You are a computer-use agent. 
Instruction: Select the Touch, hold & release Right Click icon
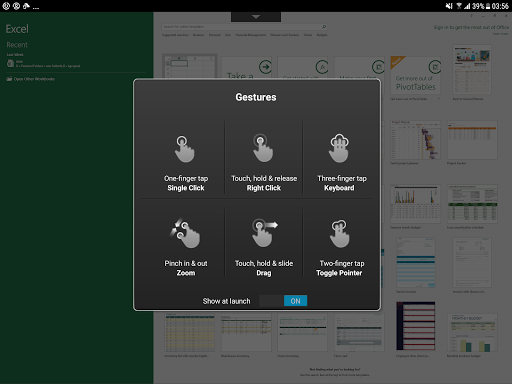tap(263, 148)
